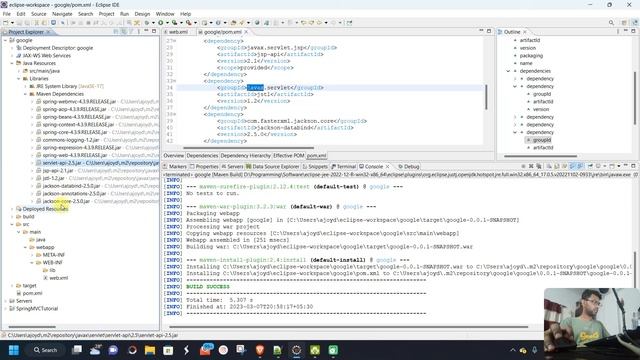Open the Window menu

point(165,14)
